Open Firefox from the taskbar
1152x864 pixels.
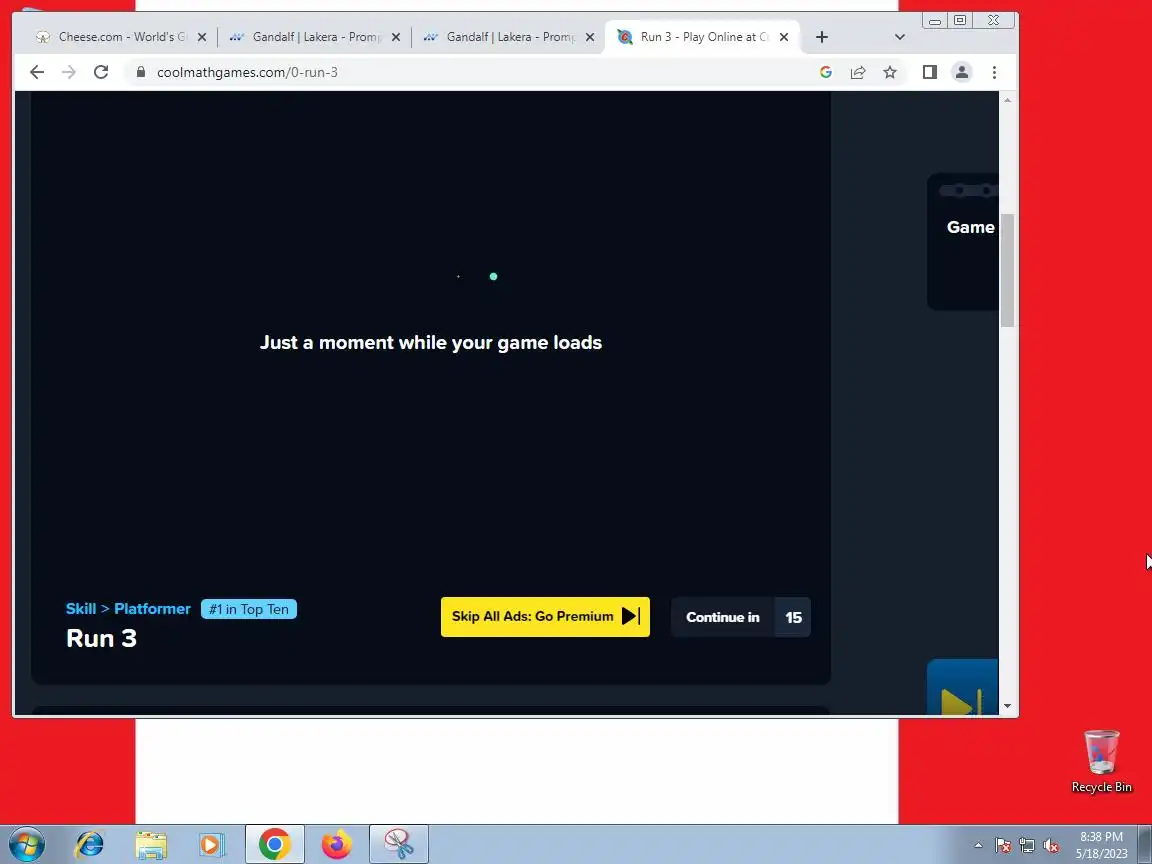[x=336, y=844]
